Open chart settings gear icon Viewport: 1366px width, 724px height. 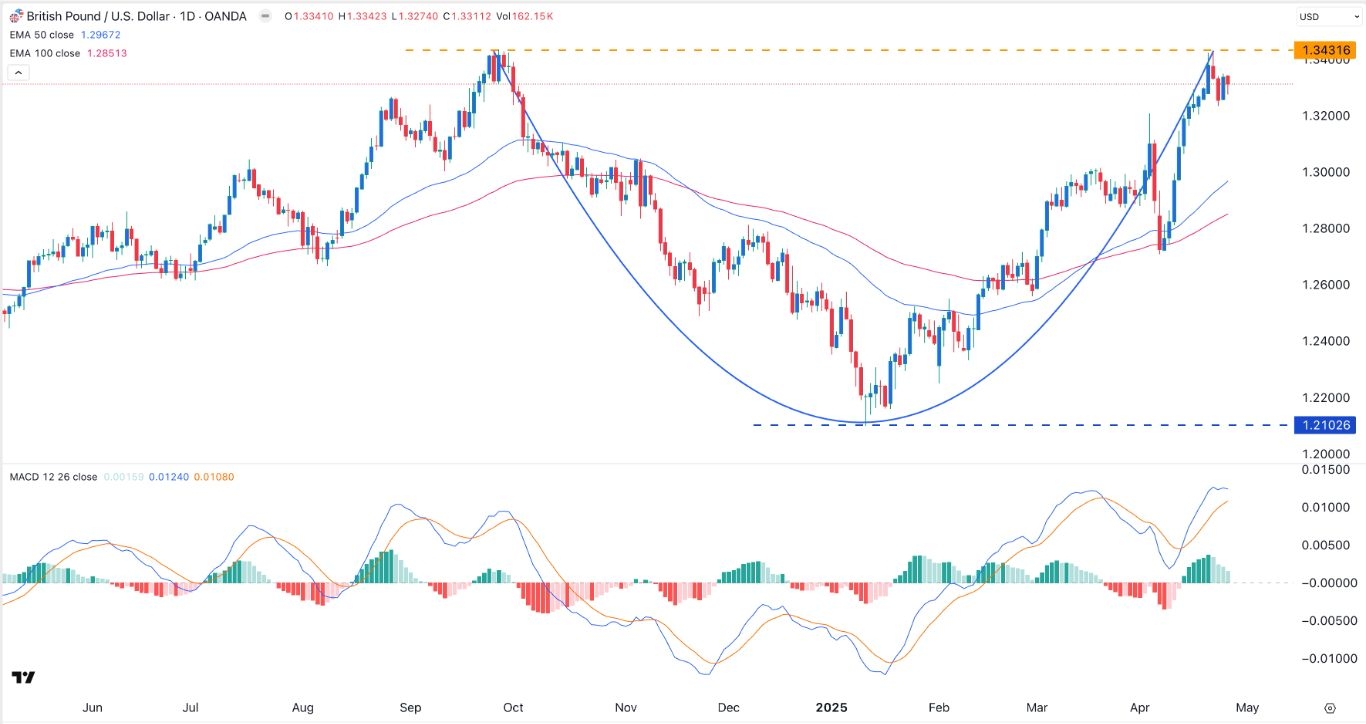1329,707
